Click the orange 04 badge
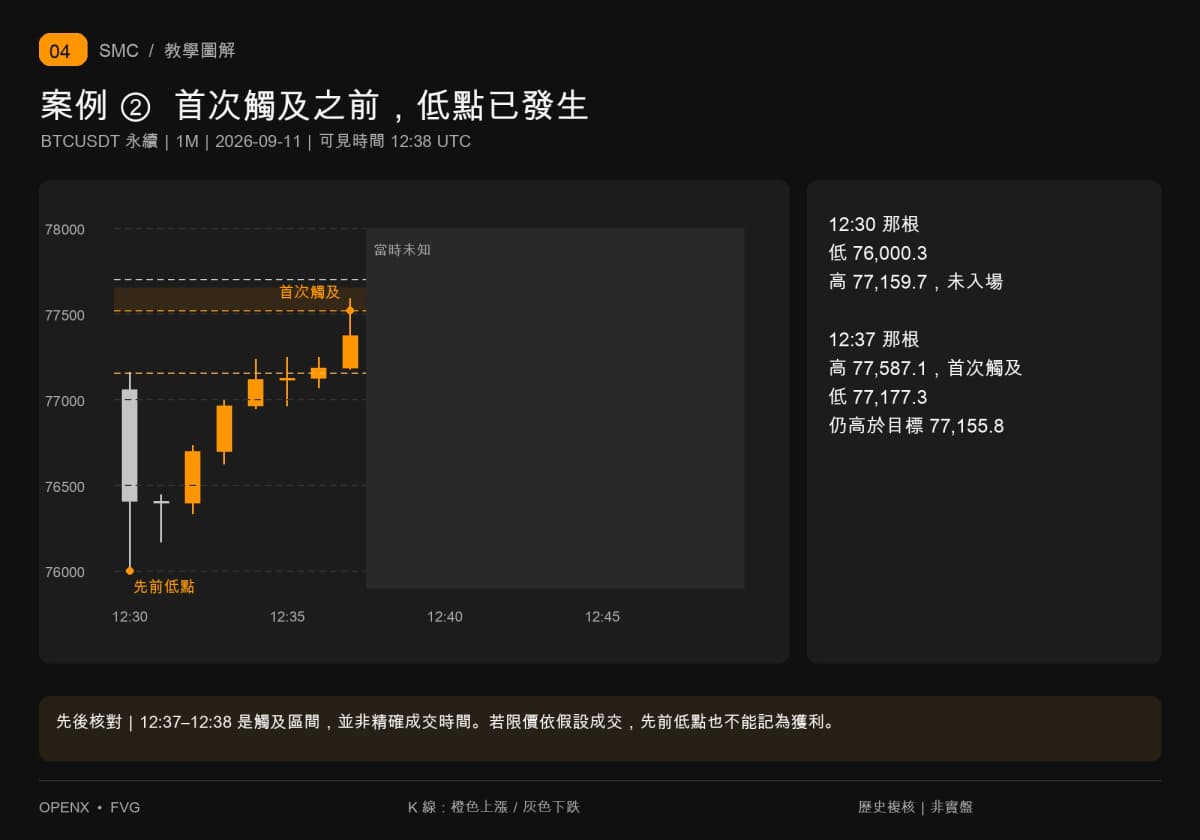The image size is (1200, 840). [63, 50]
